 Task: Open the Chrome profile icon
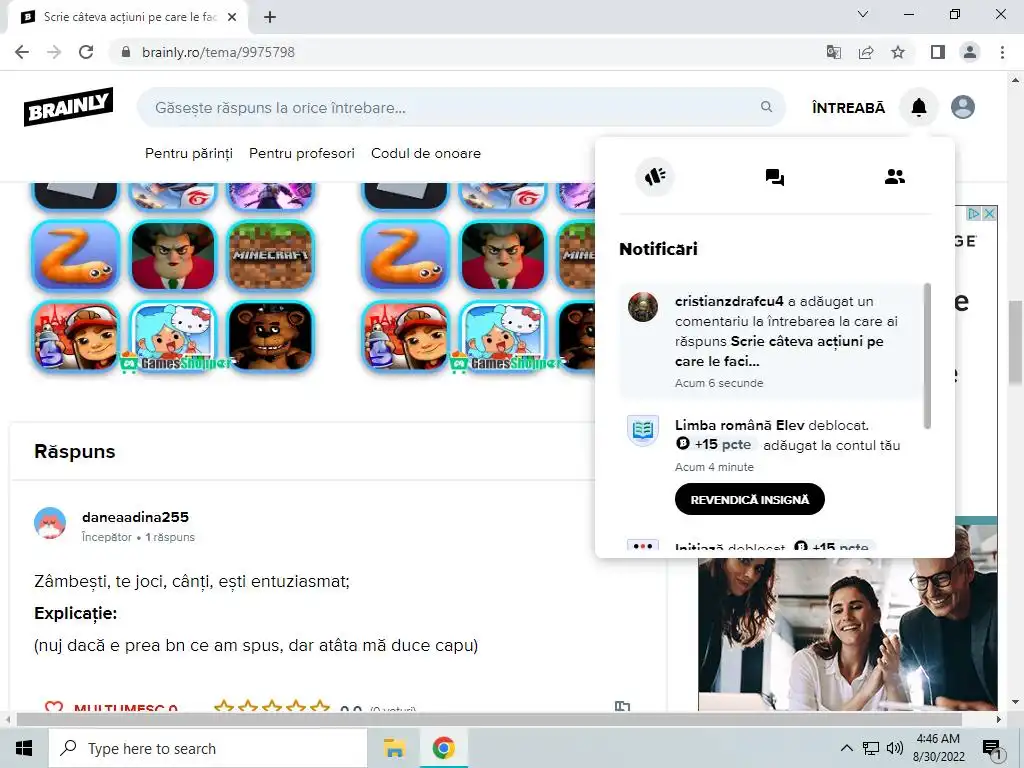pyautogui.click(x=970, y=52)
